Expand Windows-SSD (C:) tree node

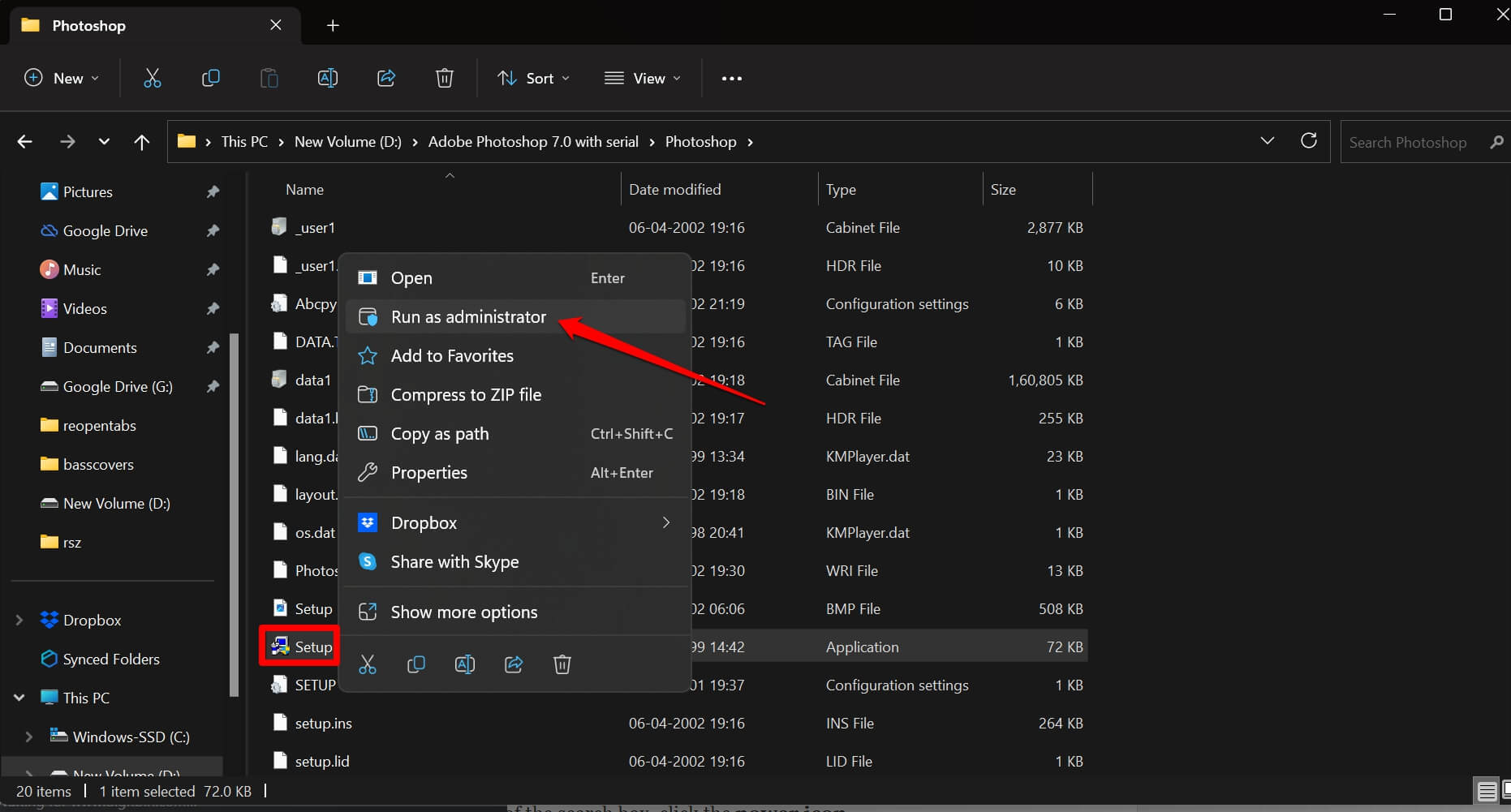pyautogui.click(x=29, y=737)
